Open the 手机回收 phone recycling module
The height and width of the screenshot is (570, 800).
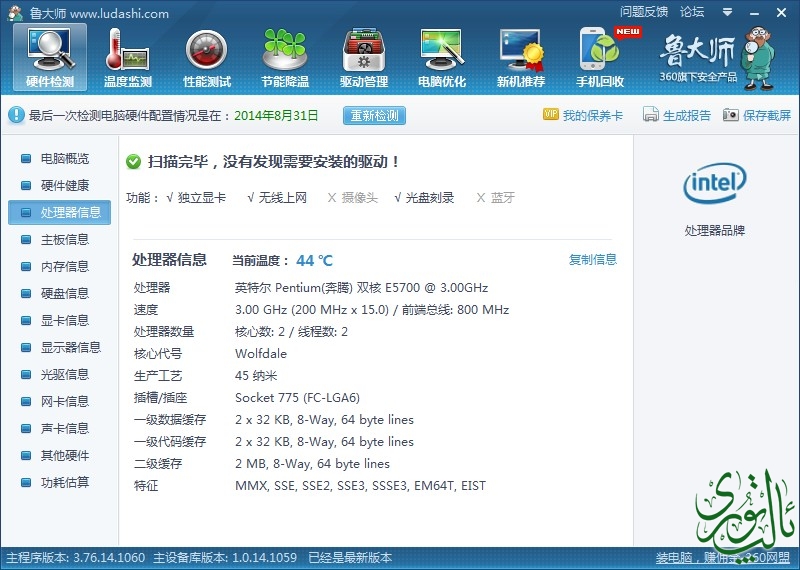pyautogui.click(x=600, y=57)
